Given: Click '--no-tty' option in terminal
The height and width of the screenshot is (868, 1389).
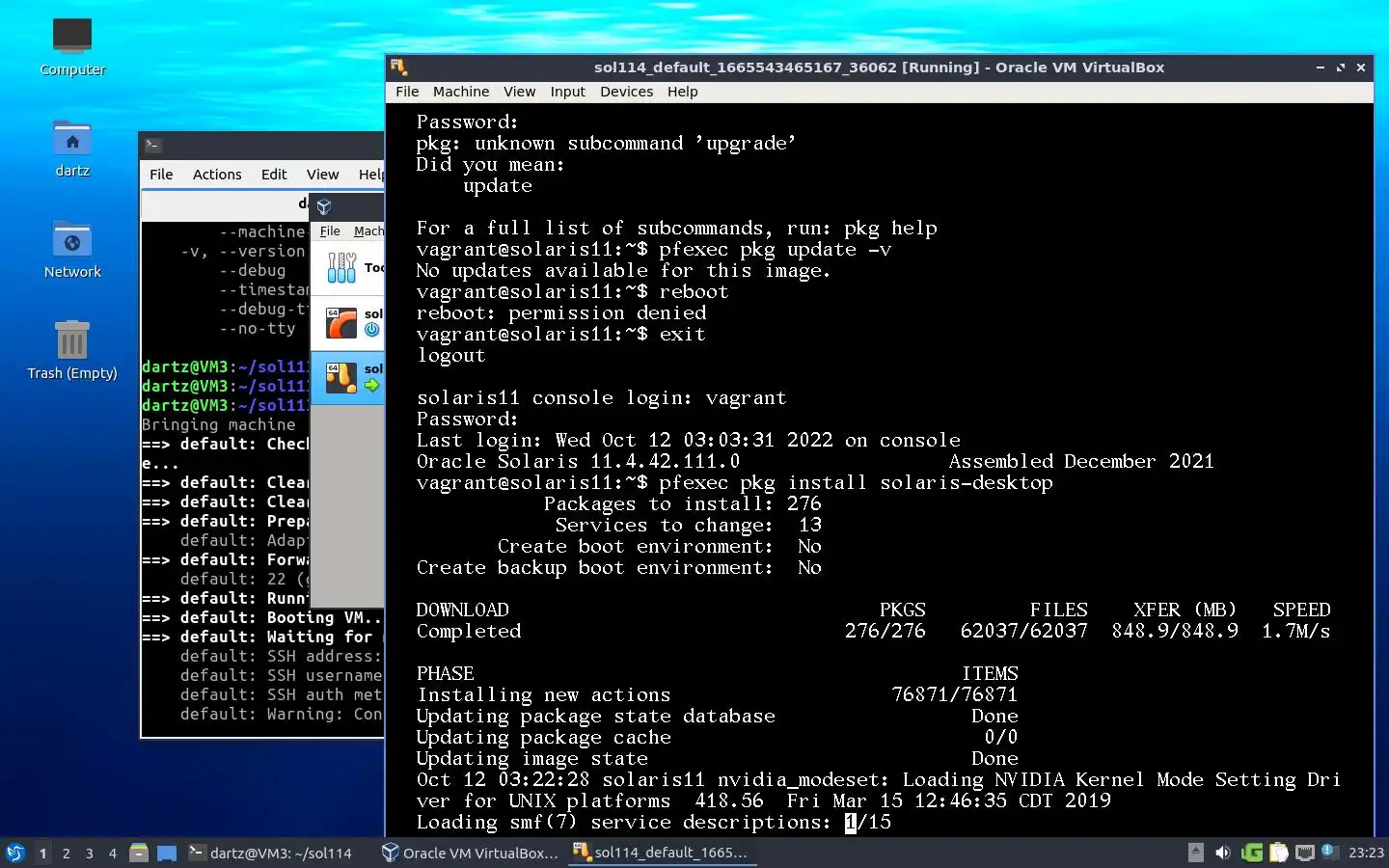Looking at the screenshot, I should click(x=258, y=328).
